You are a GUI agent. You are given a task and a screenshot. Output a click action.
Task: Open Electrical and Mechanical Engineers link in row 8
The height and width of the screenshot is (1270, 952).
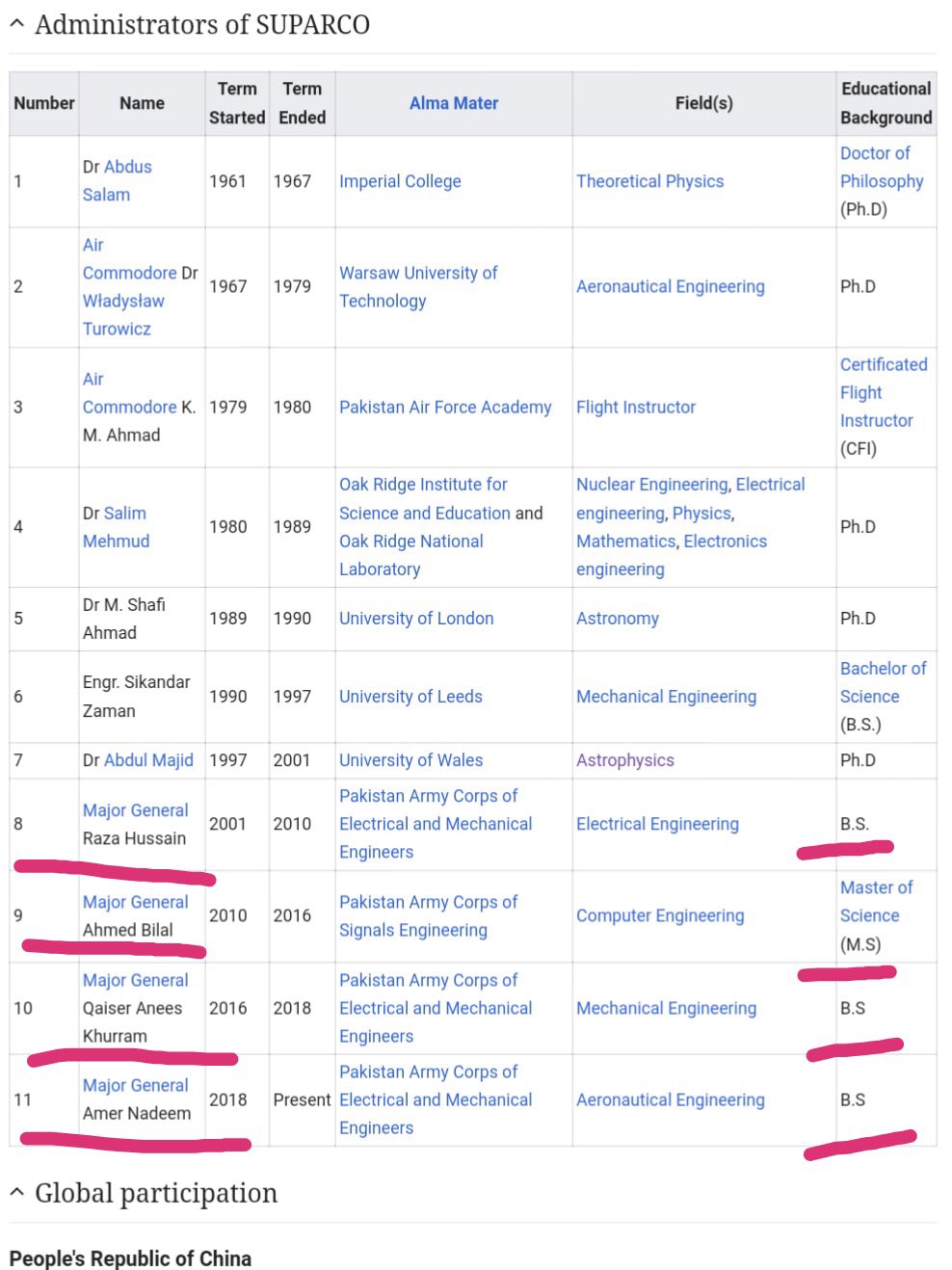point(436,824)
